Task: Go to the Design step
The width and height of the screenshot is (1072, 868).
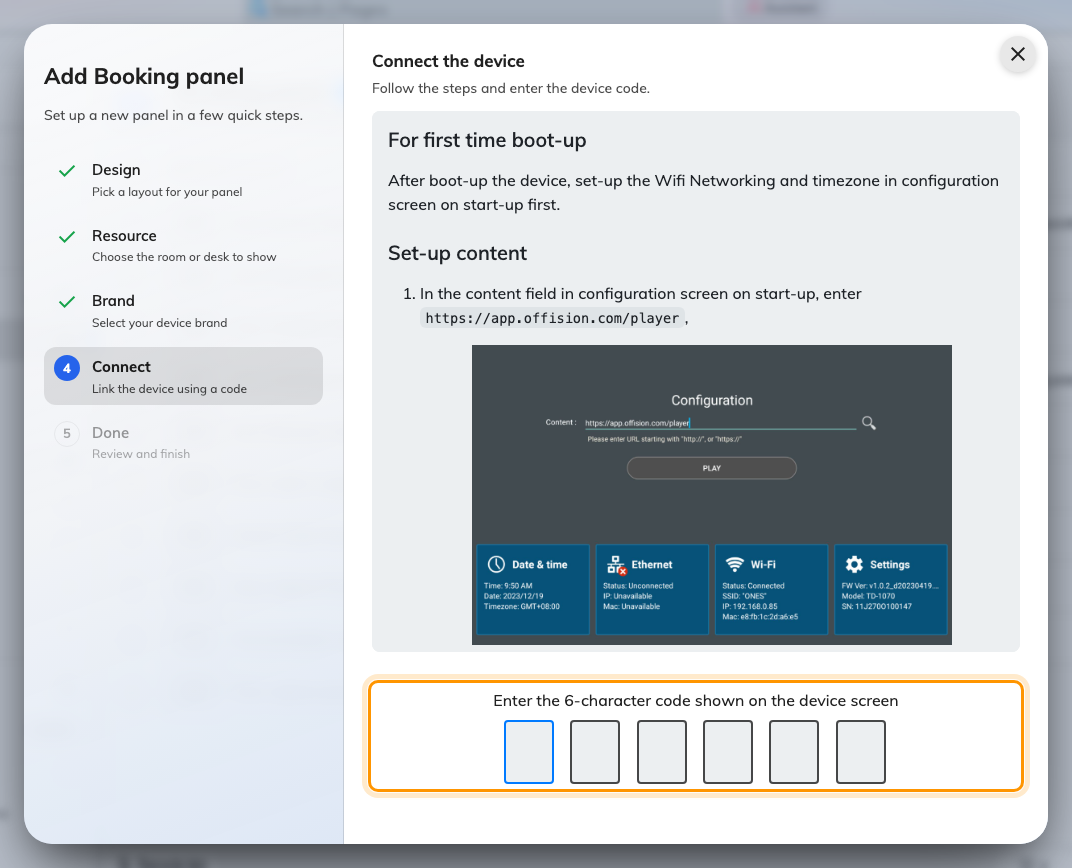Action: click(x=183, y=180)
